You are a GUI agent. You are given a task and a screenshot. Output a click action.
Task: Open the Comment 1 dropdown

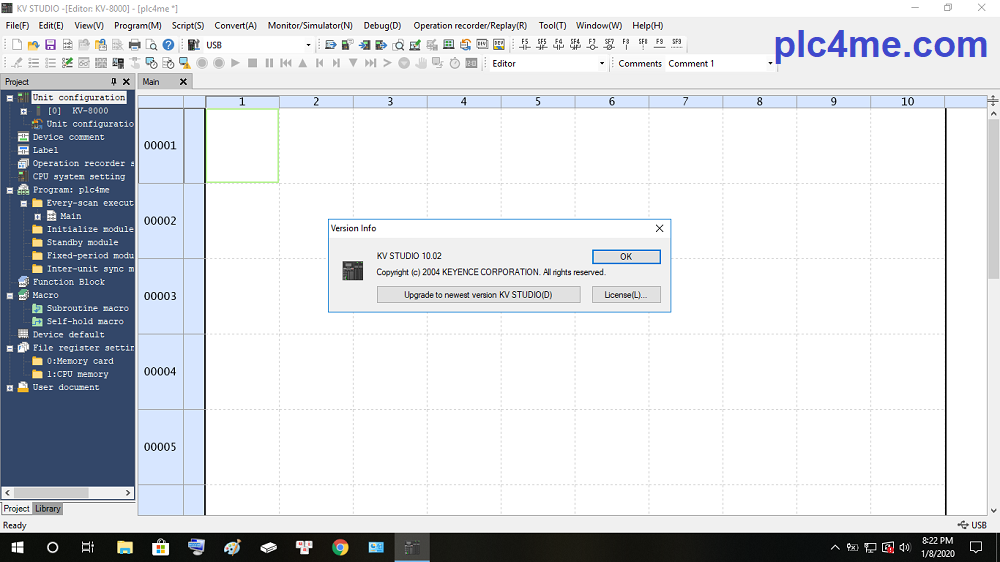point(770,63)
